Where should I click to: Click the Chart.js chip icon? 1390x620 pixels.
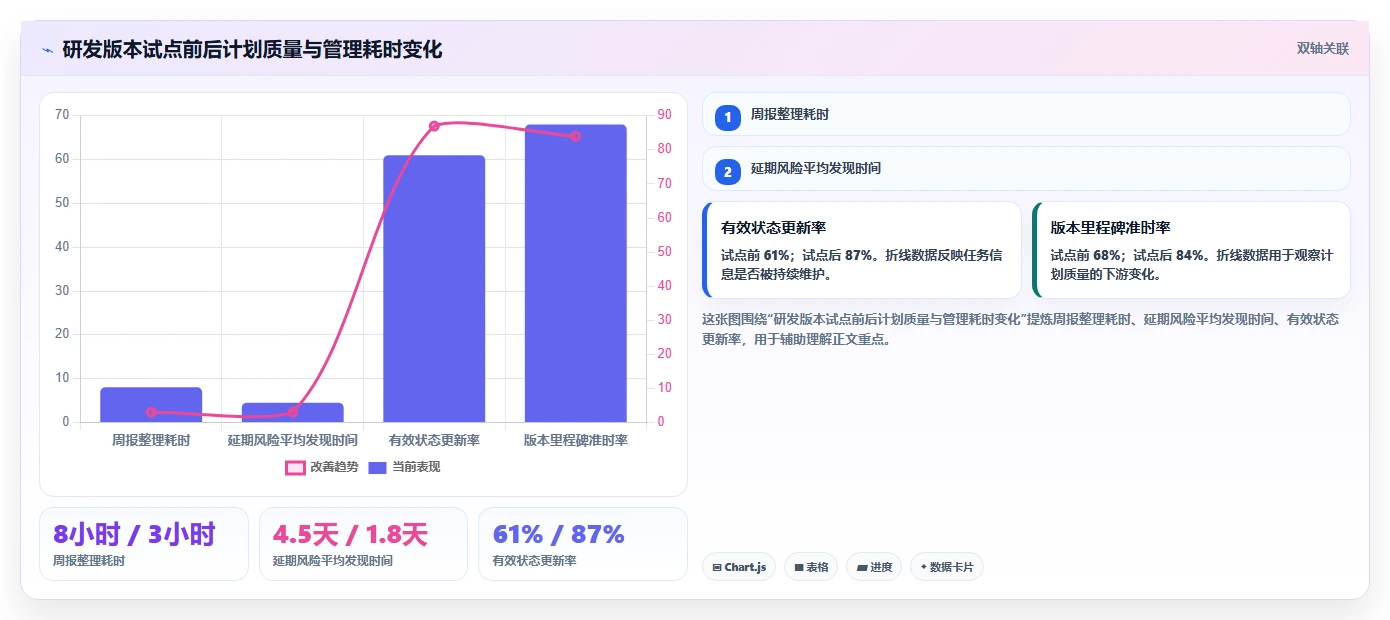click(717, 568)
